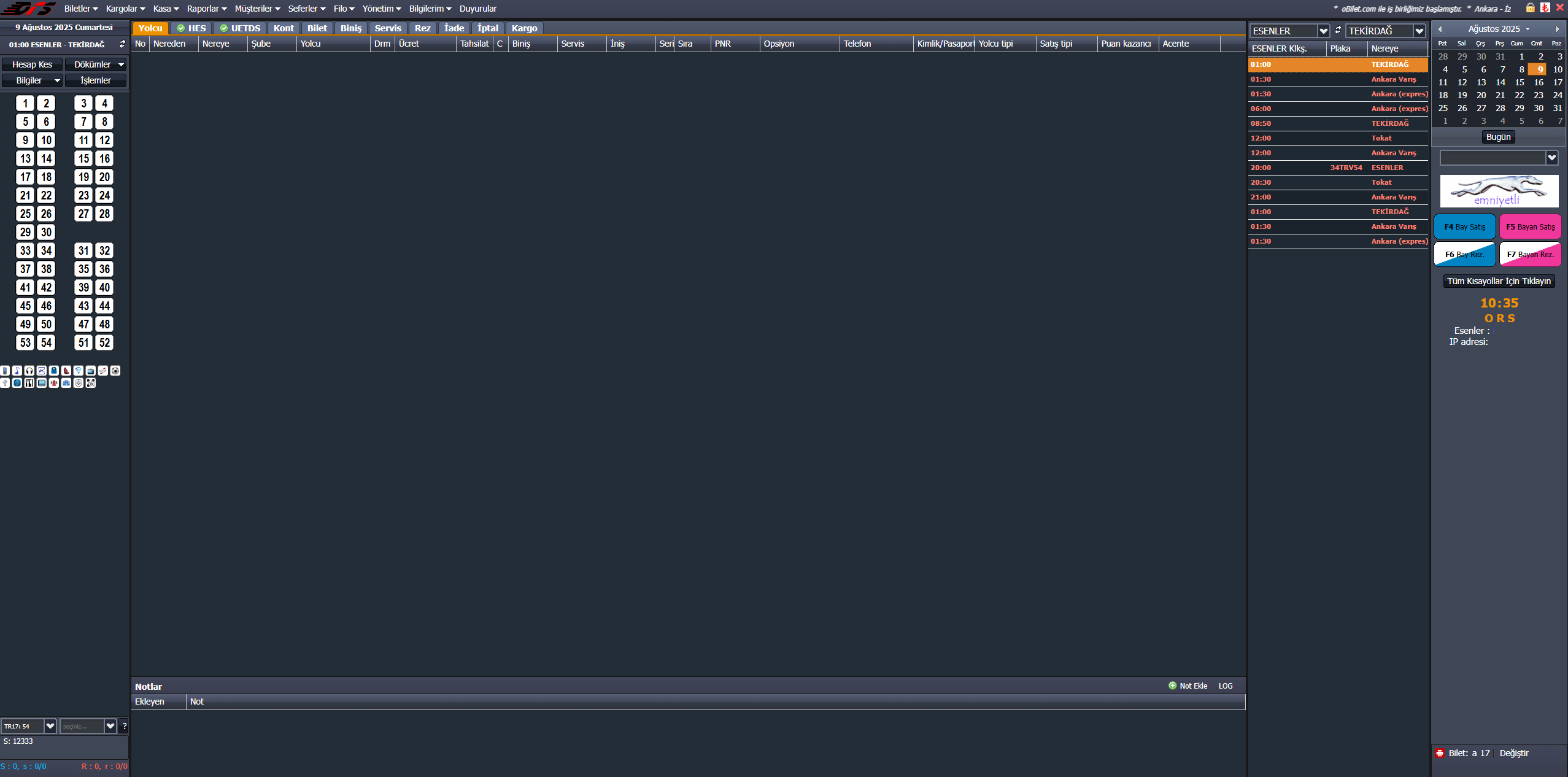Select seat number 17
1568x777 pixels.
[25, 177]
